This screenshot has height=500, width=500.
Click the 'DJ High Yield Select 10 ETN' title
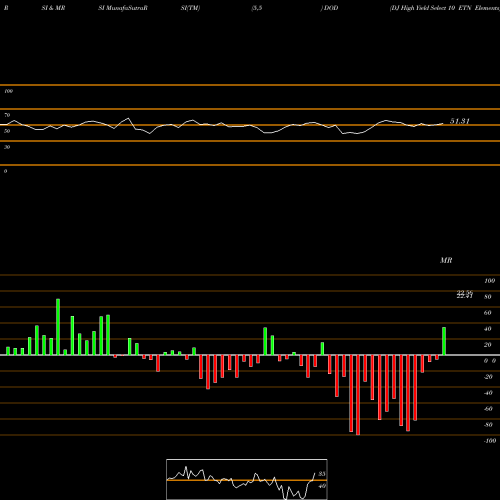pyautogui.click(x=430, y=8)
